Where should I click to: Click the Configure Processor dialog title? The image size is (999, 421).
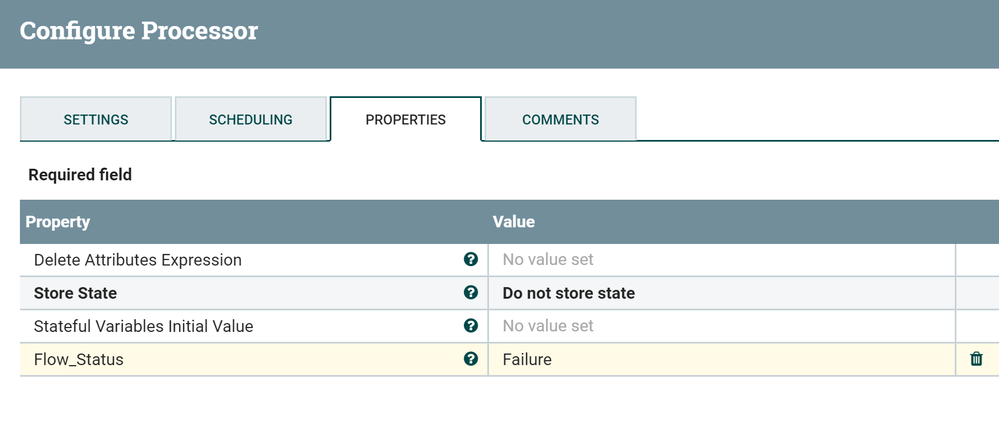(x=139, y=31)
